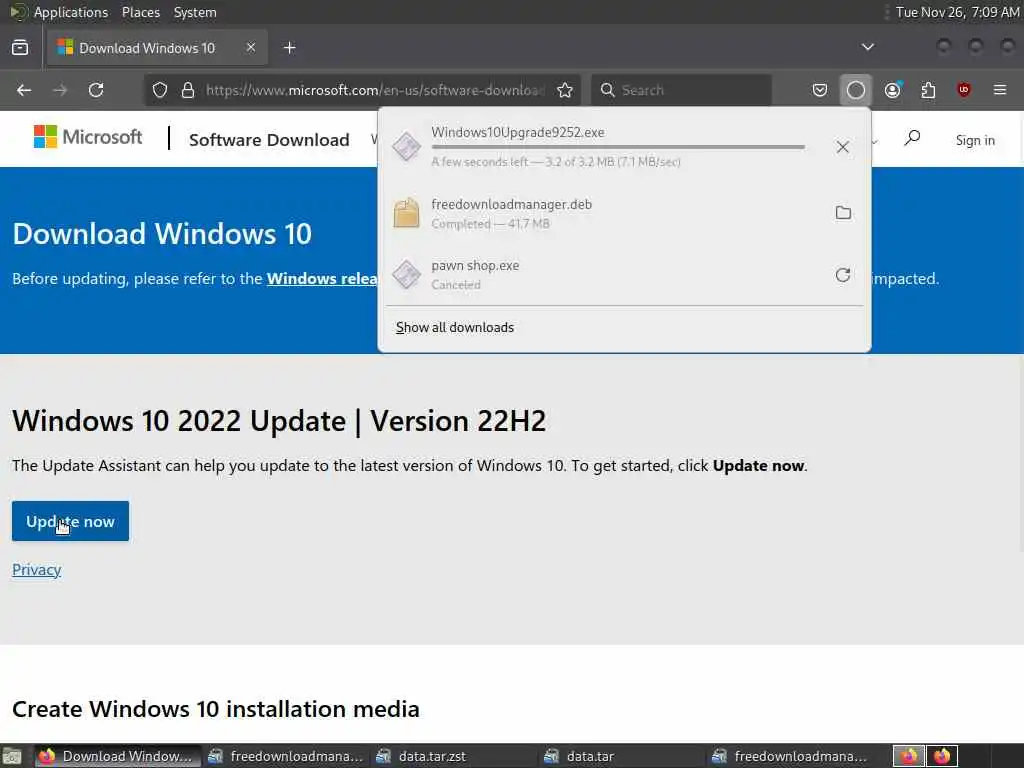
Task: Retry the pawn shop.exe download
Action: [843, 275]
